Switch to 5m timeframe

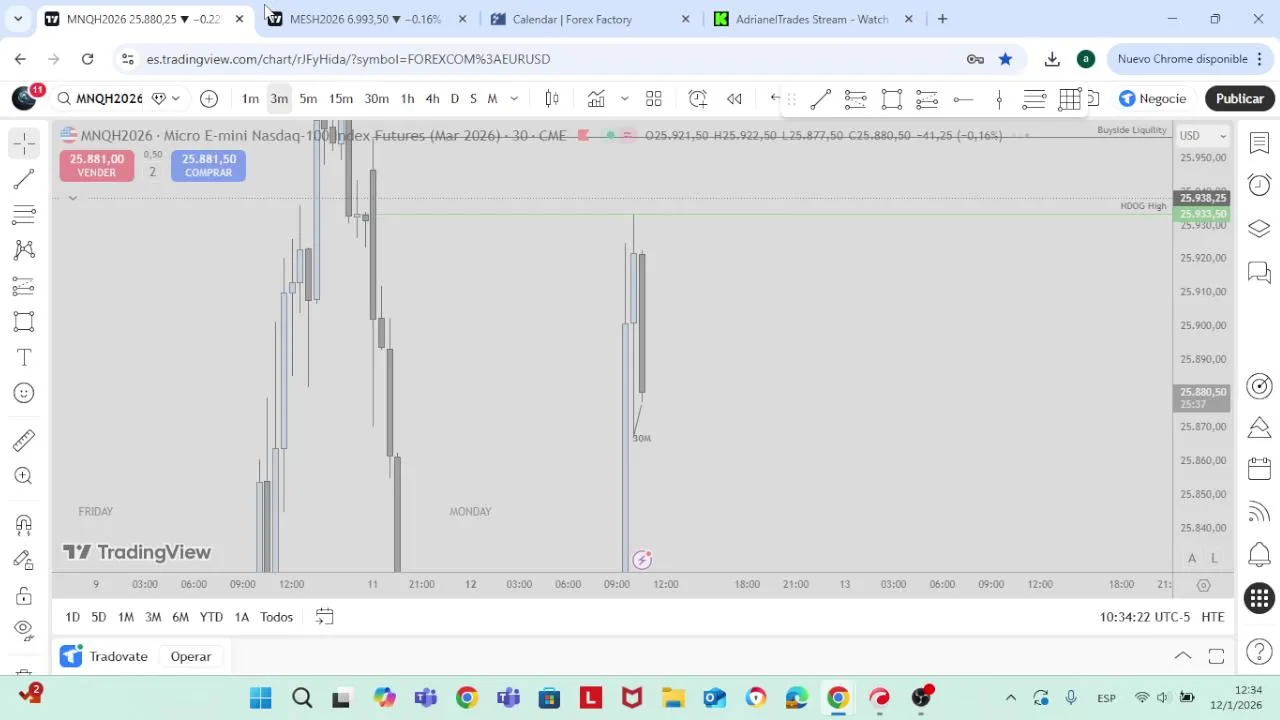(308, 98)
